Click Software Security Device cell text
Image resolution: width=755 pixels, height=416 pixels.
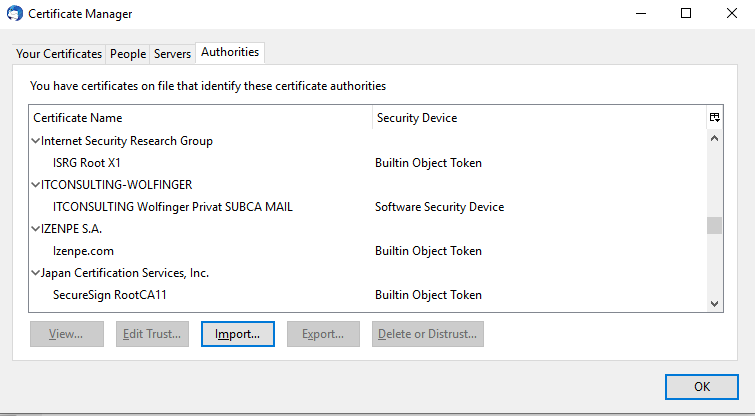pyautogui.click(x=440, y=207)
